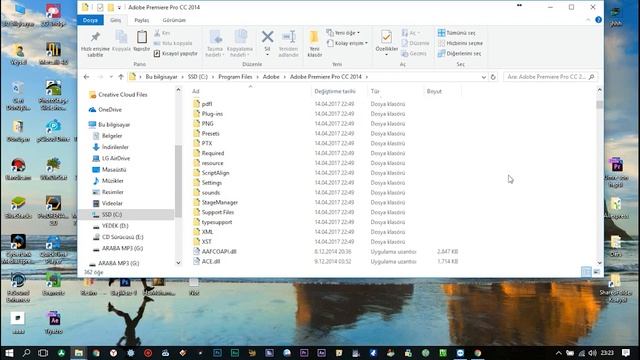Click the Yeniden adlandır rename icon

click(289, 37)
